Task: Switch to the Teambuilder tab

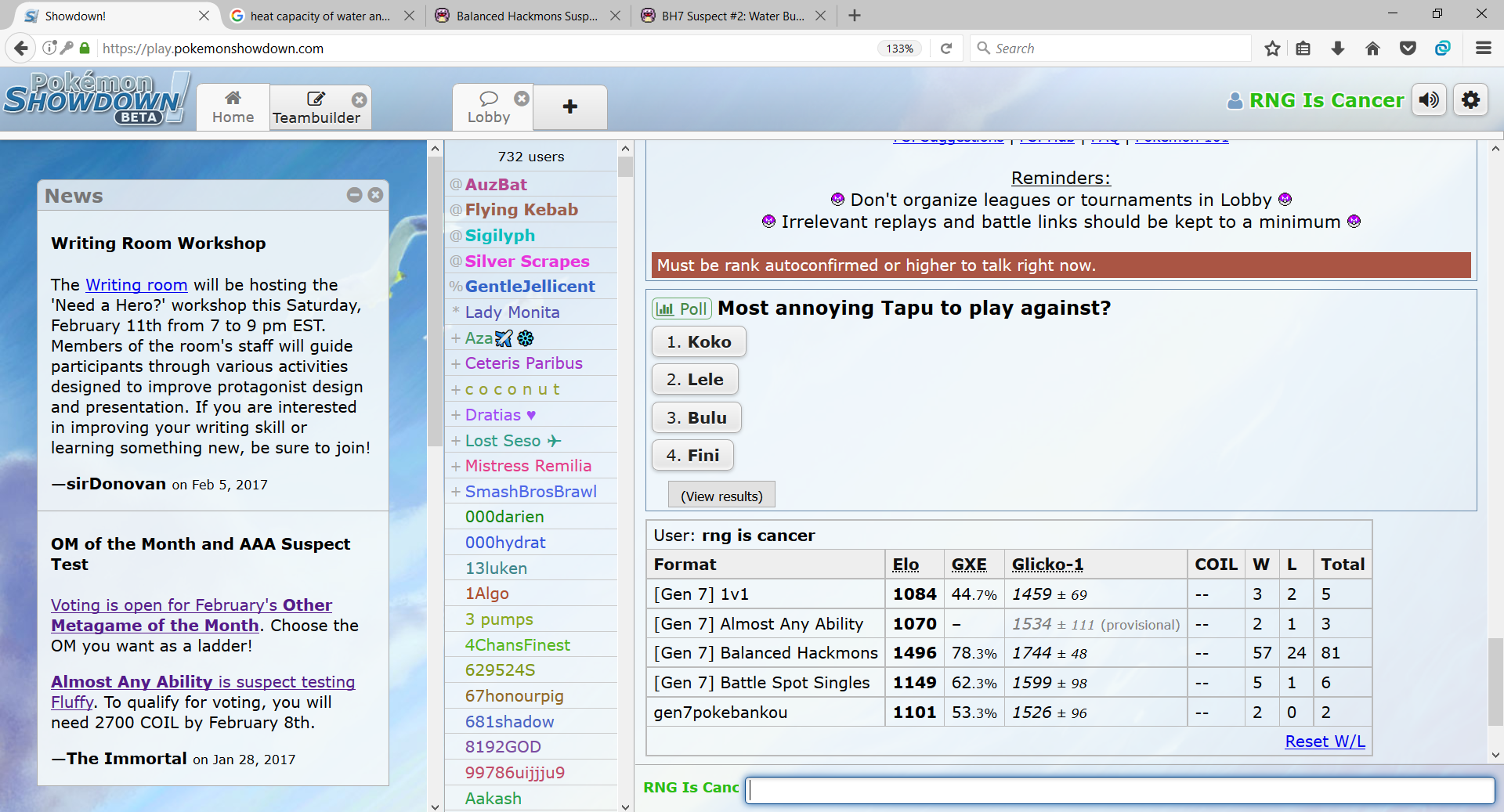Action: click(x=316, y=107)
